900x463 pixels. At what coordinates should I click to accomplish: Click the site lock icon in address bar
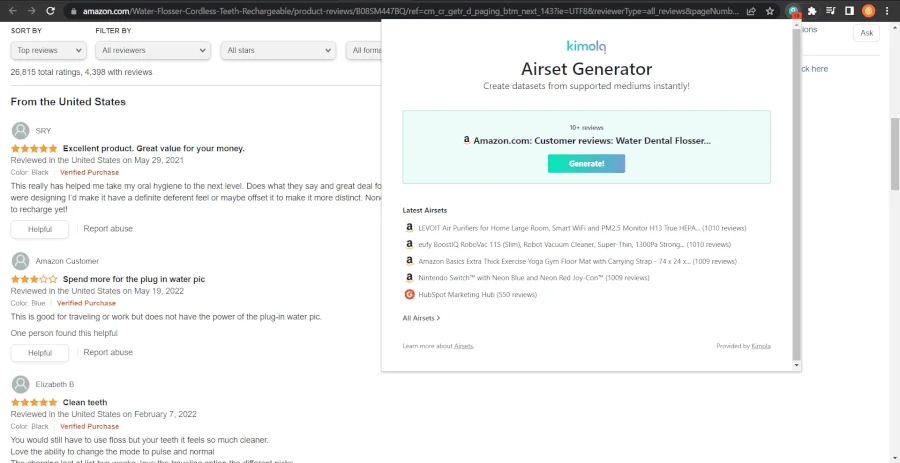(73, 11)
